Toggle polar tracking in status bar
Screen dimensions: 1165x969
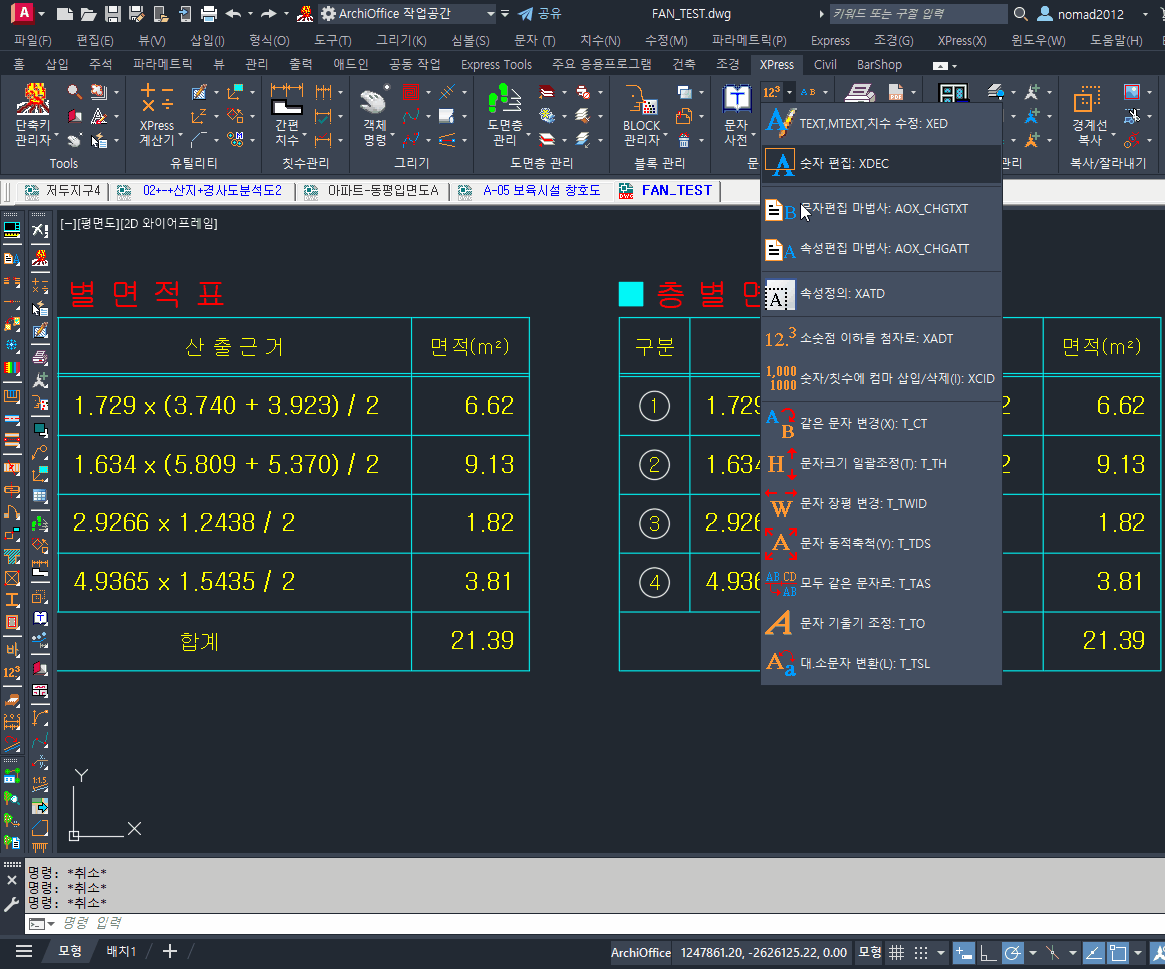pos(1013,952)
